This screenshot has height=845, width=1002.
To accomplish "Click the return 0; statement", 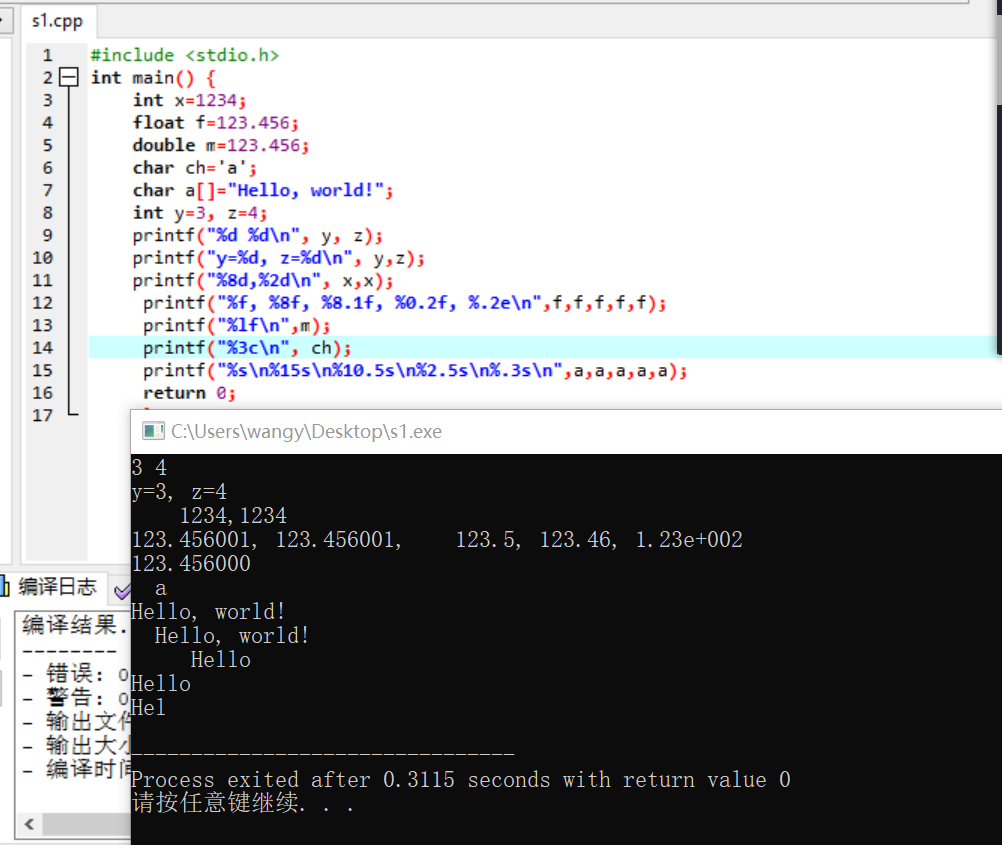I will coord(189,393).
